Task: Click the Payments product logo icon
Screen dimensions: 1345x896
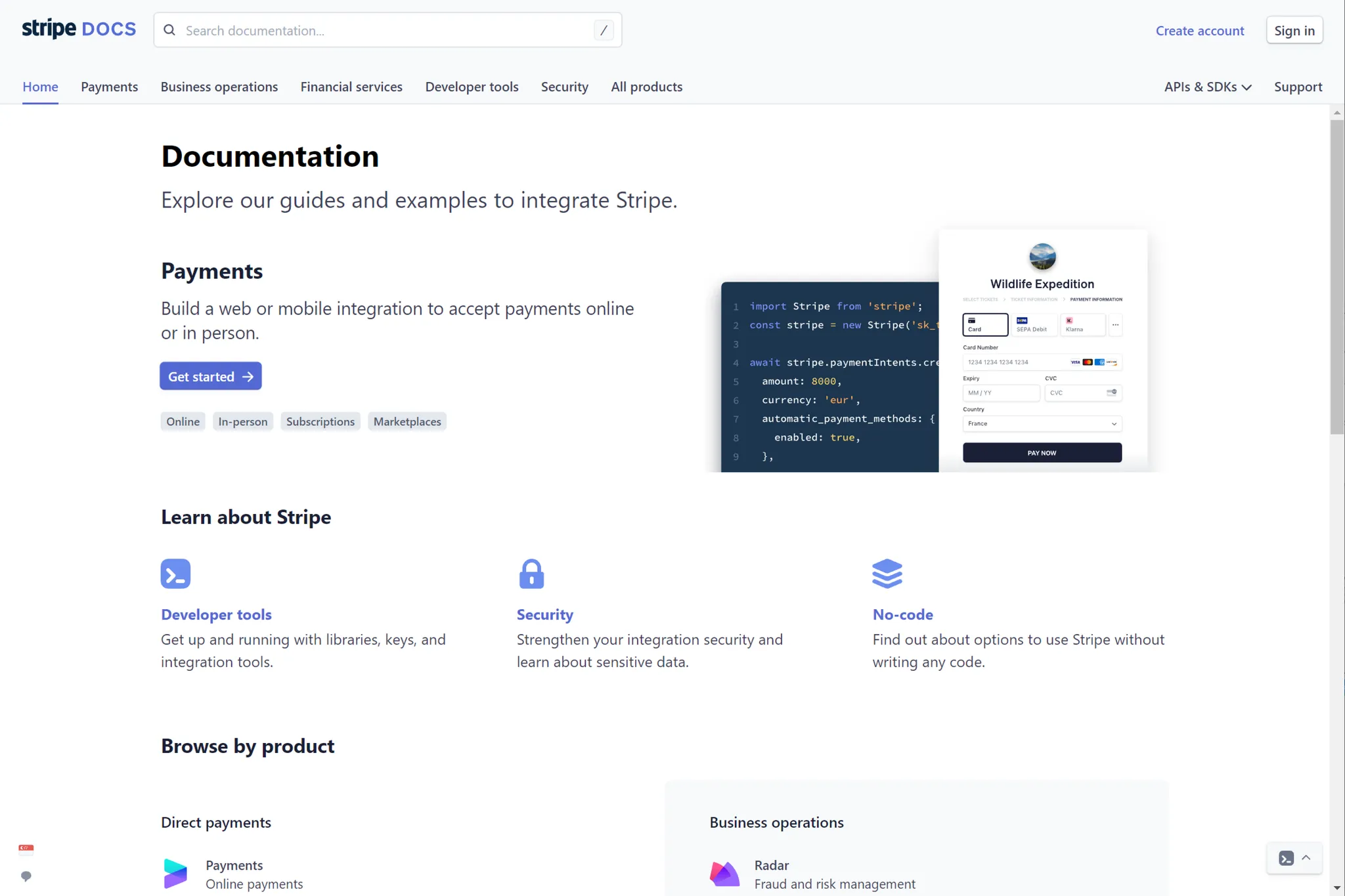Action: pos(175,874)
